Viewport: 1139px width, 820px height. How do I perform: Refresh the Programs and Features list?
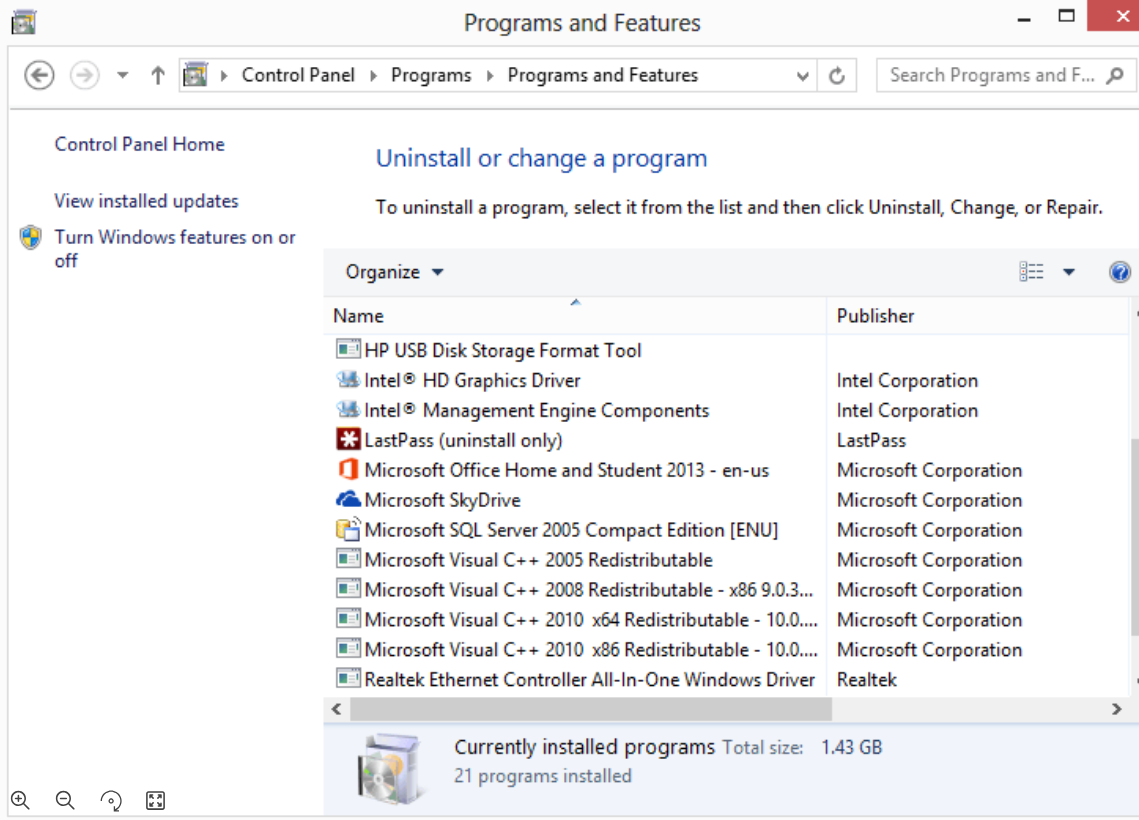(x=837, y=76)
